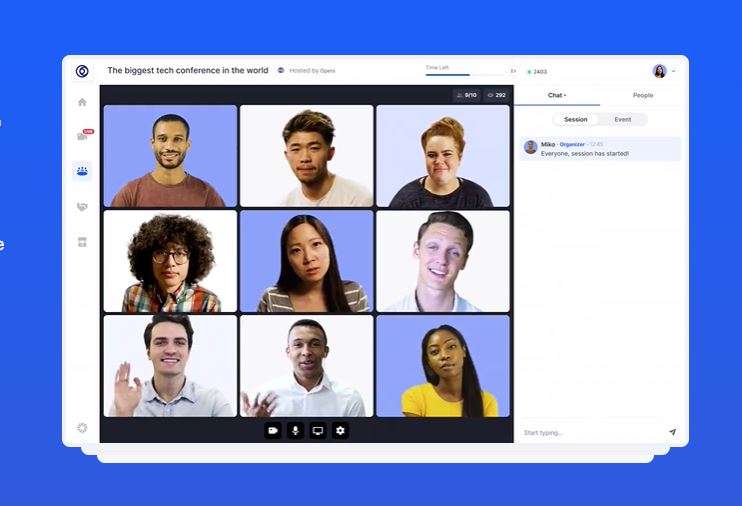Click the Home icon in the sidebar
Image resolution: width=742 pixels, height=506 pixels.
[x=82, y=102]
